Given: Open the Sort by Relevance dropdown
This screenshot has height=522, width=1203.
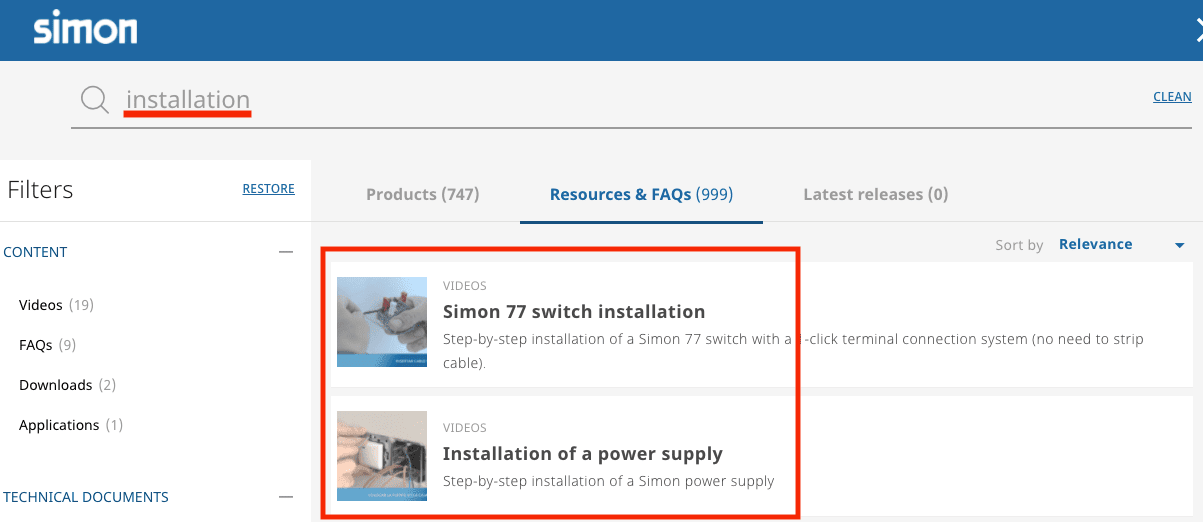Looking at the screenshot, I should tap(1120, 245).
